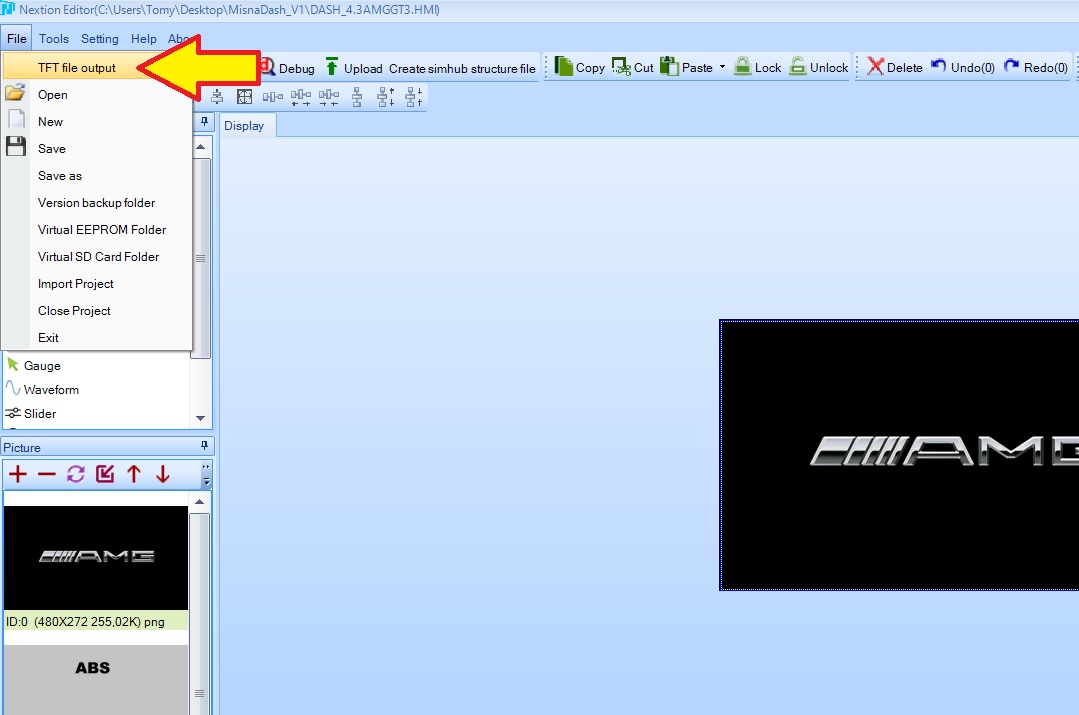Open the Help menu
This screenshot has width=1079, height=715.
pos(144,39)
